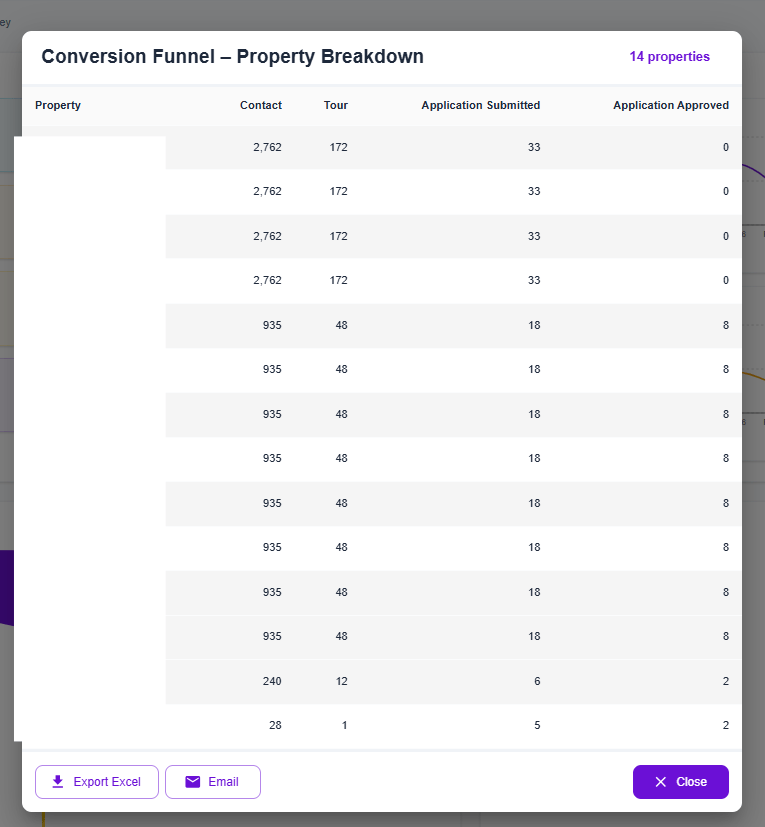This screenshot has height=827, width=765.
Task: Select Application Submitted cell showing 5
Action: pos(537,725)
